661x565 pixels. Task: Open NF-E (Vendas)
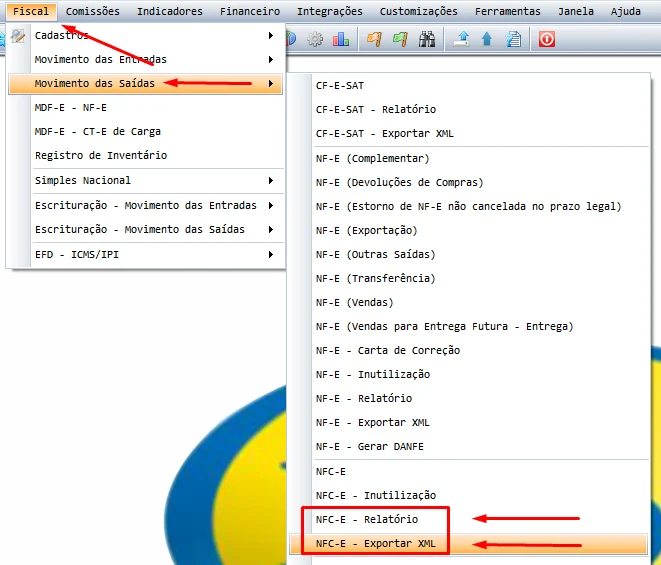tap(469, 303)
